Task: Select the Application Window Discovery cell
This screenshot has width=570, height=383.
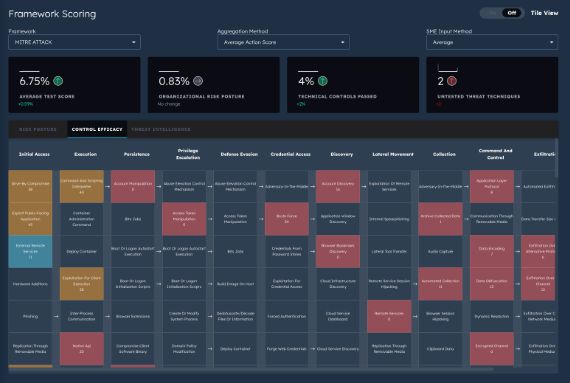Action: coord(338,219)
